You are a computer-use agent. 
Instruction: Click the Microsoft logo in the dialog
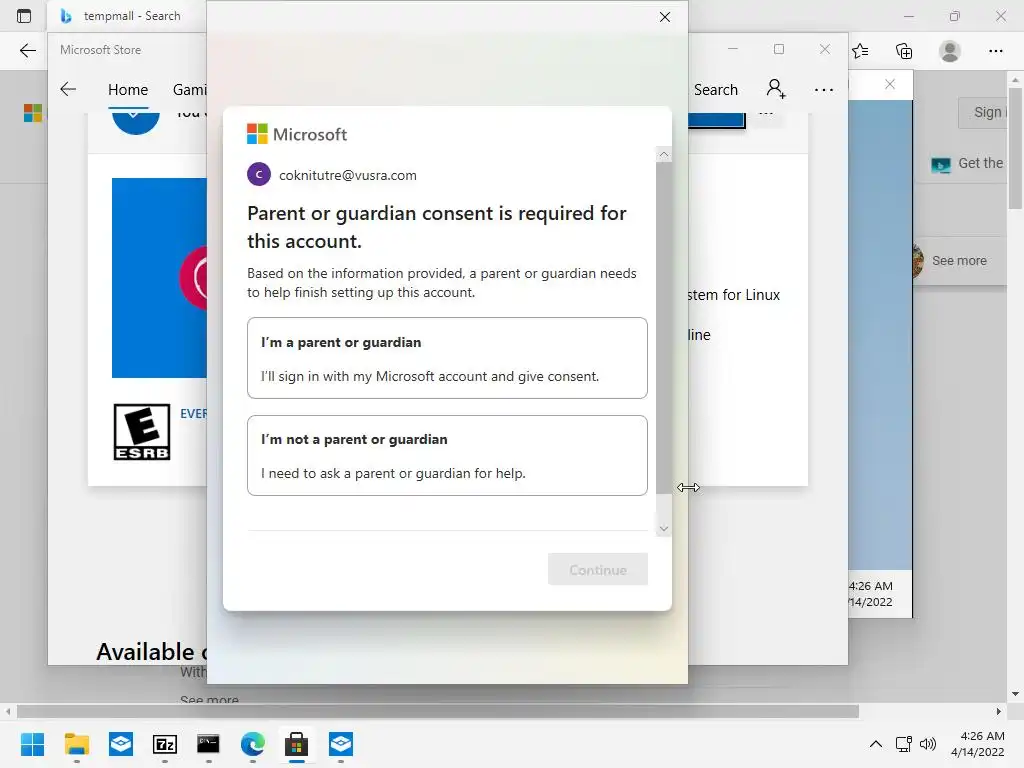296,134
